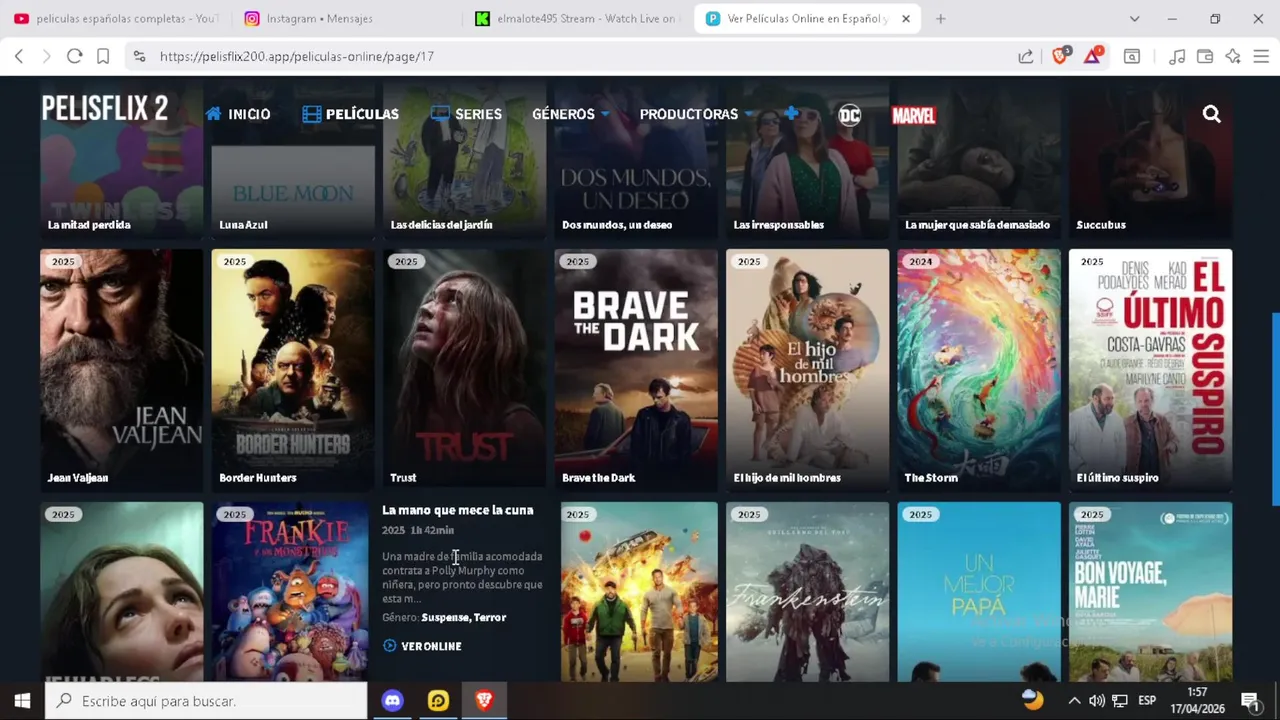Open site settings icon beside the URL
The height and width of the screenshot is (720, 1280).
point(139,57)
